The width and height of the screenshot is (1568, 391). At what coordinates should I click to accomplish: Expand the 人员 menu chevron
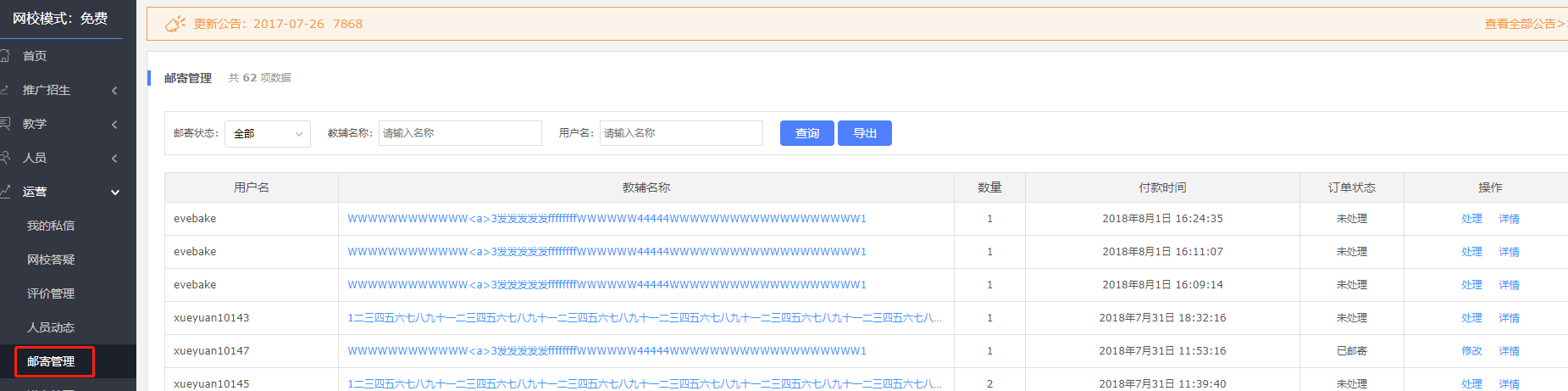click(x=114, y=159)
